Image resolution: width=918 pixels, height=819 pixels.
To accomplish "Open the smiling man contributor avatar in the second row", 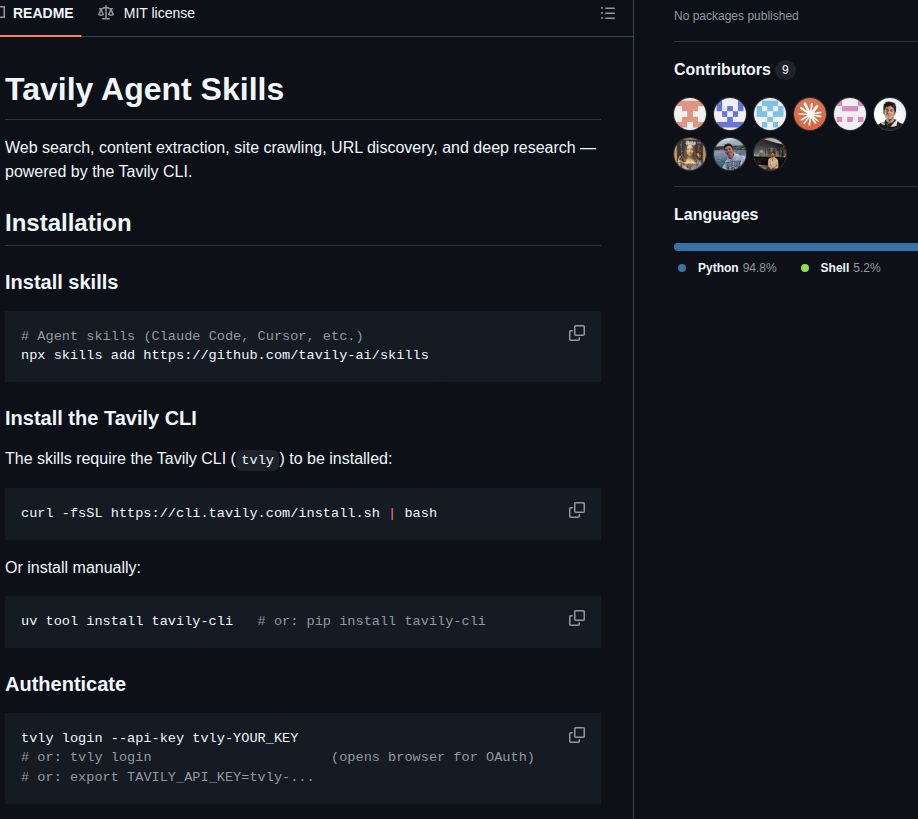I will (x=729, y=154).
